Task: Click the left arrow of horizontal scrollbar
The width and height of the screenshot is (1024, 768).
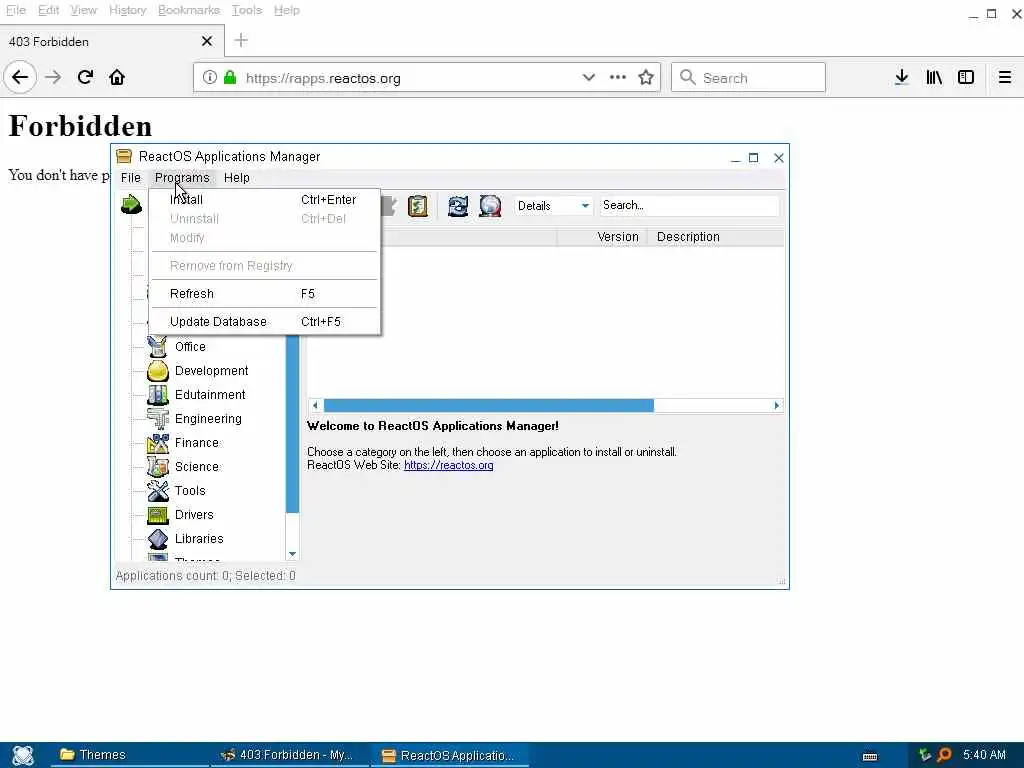Action: [x=315, y=406]
